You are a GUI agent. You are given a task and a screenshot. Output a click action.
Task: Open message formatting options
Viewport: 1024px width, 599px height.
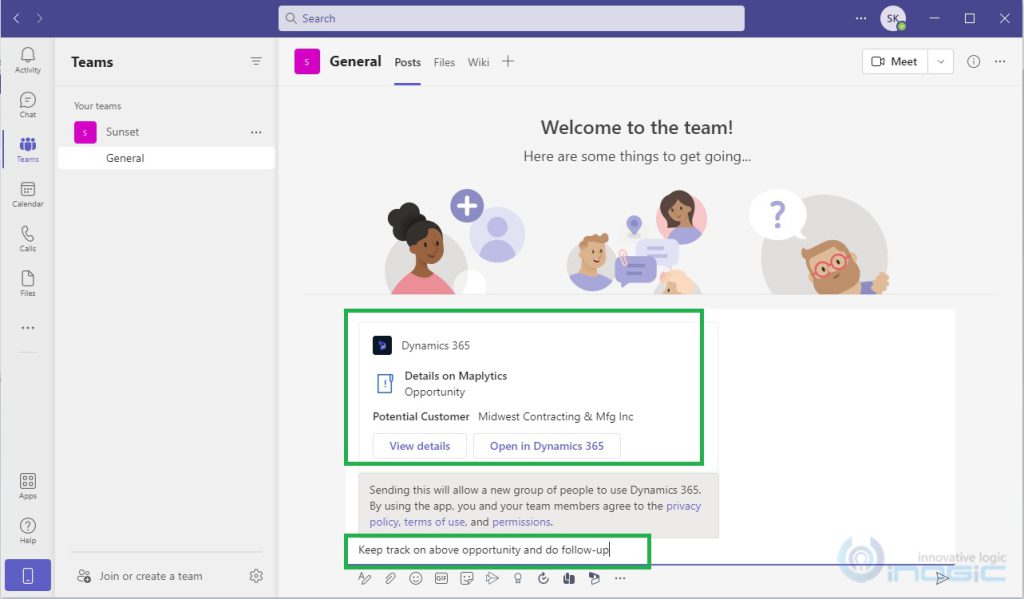pyautogui.click(x=365, y=578)
